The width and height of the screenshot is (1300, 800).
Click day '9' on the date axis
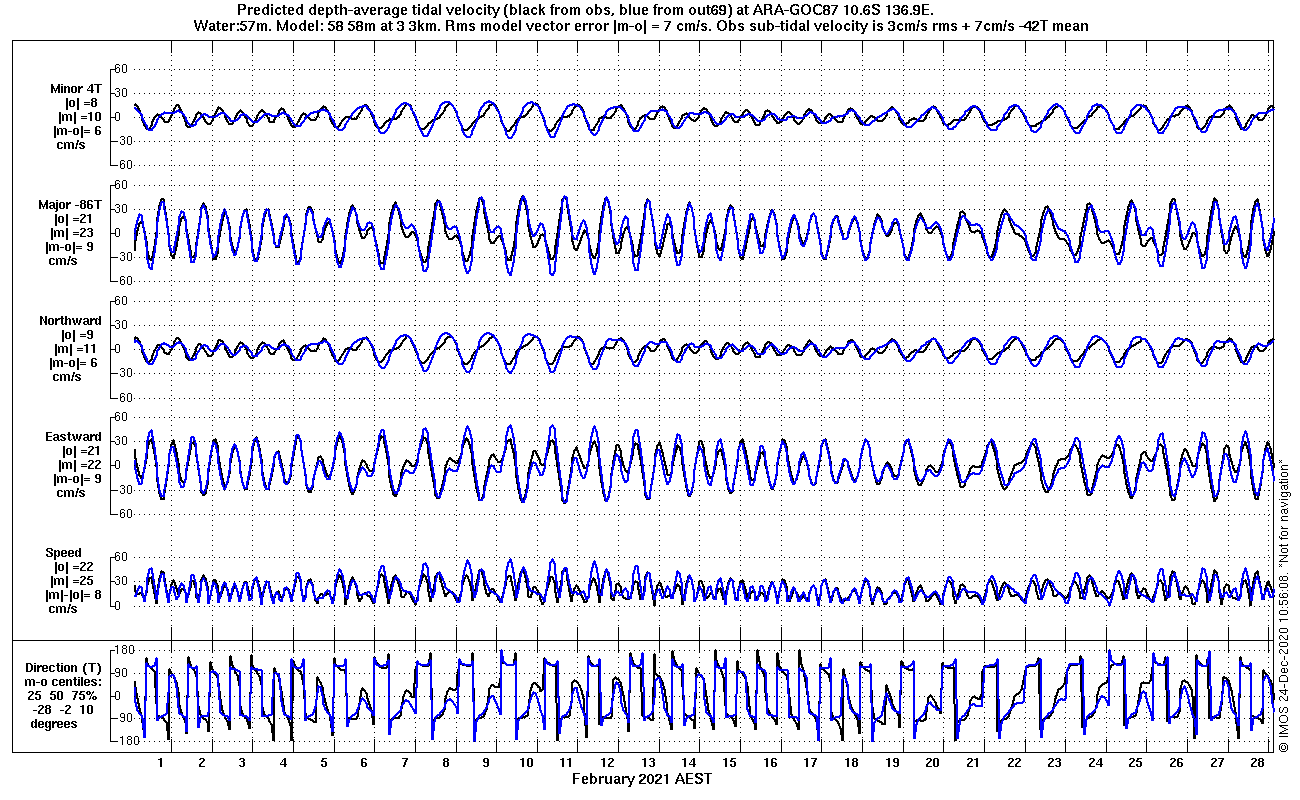point(486,763)
